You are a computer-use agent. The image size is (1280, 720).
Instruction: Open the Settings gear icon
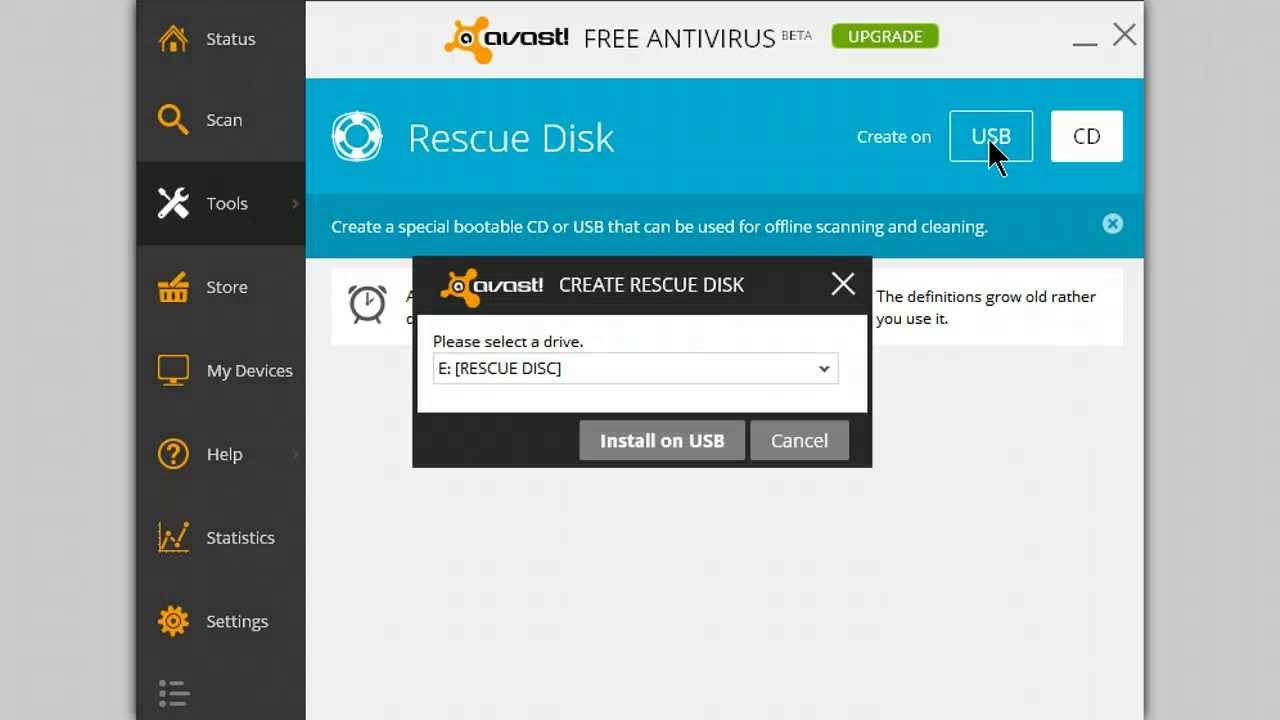tap(173, 621)
